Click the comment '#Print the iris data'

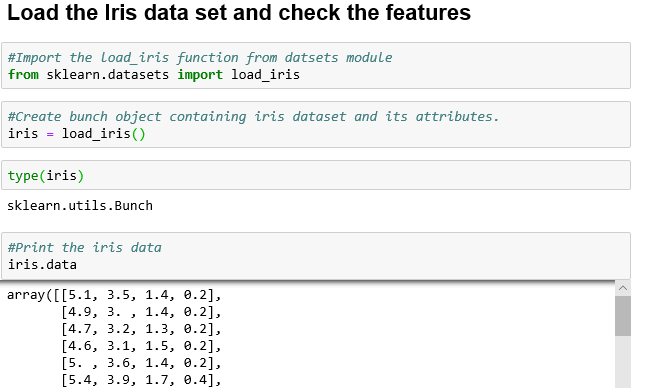(84, 247)
